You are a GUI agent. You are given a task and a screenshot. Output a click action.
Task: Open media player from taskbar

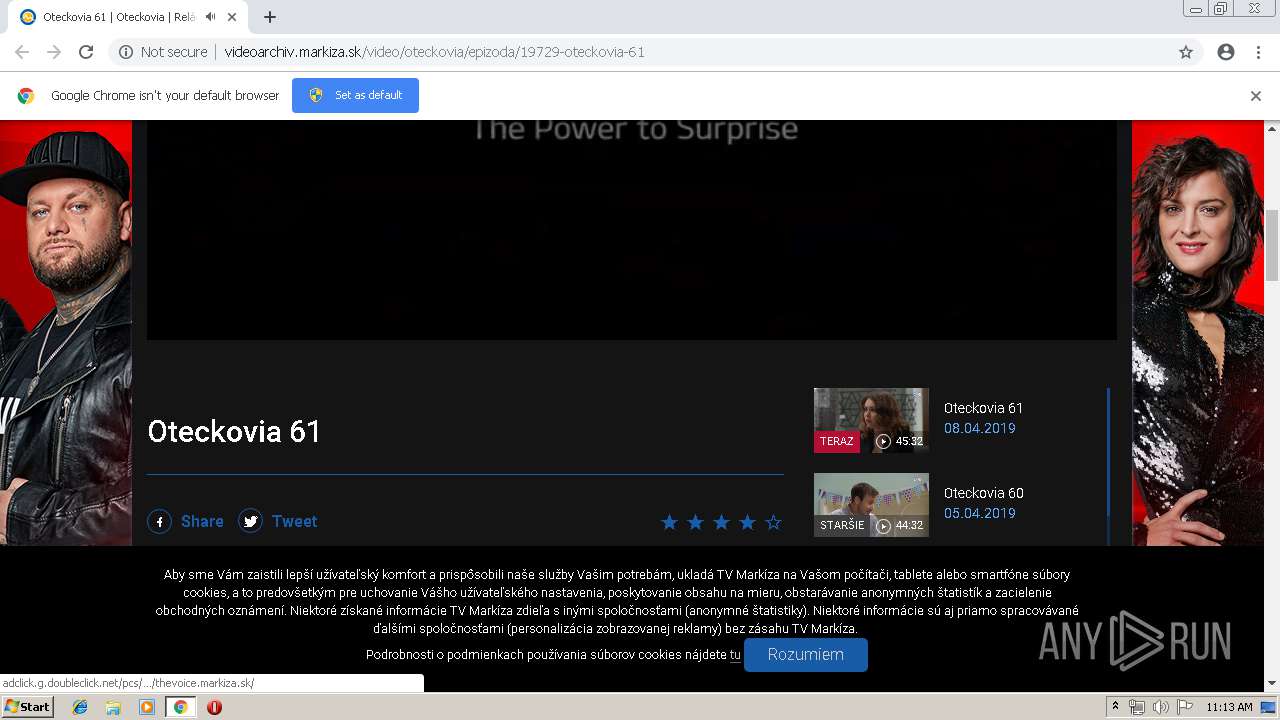coord(147,707)
